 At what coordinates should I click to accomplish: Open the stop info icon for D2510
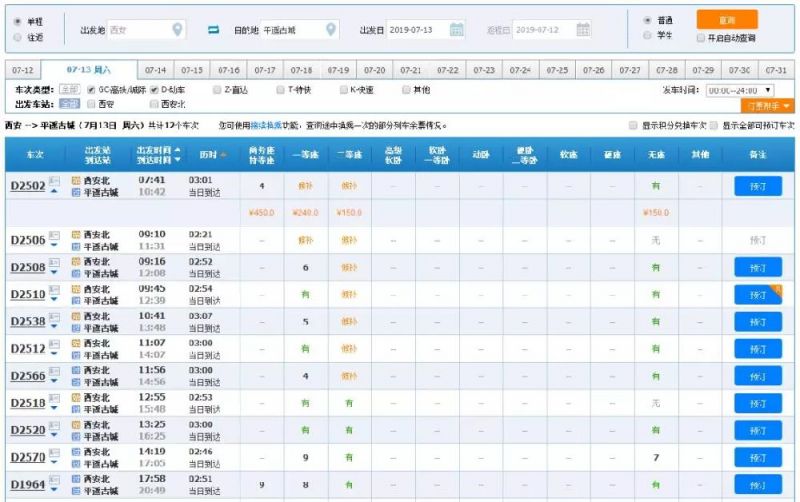click(x=54, y=289)
